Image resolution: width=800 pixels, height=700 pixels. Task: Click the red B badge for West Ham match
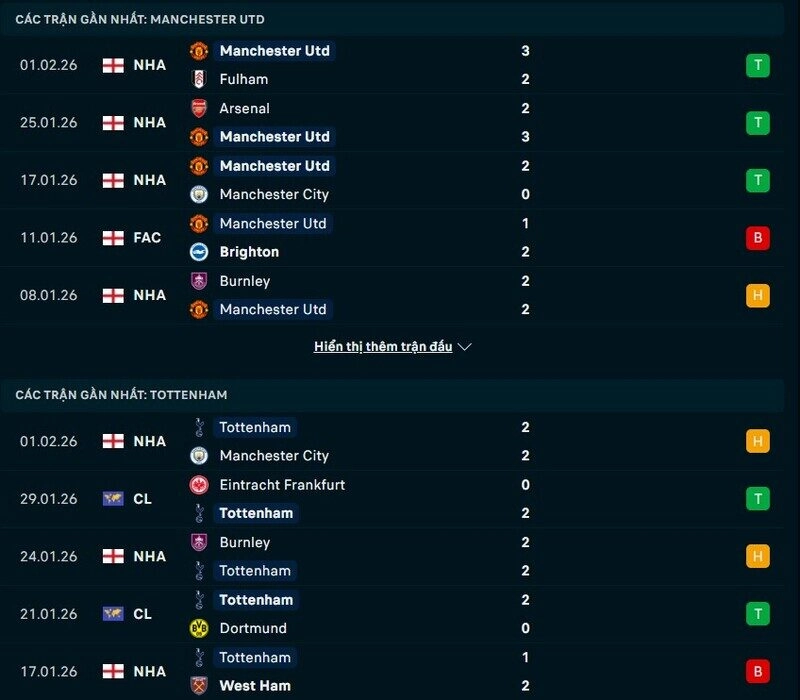coord(757,671)
